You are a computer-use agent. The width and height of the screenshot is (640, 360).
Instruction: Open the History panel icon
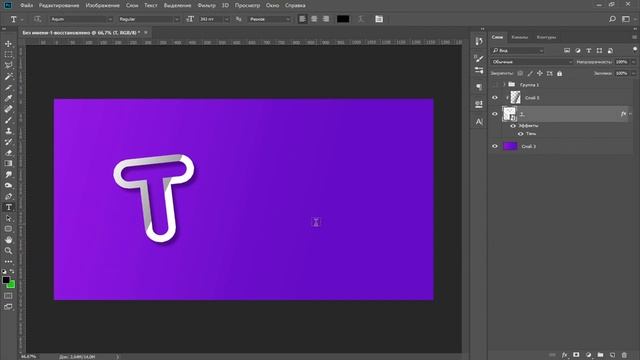[x=479, y=41]
